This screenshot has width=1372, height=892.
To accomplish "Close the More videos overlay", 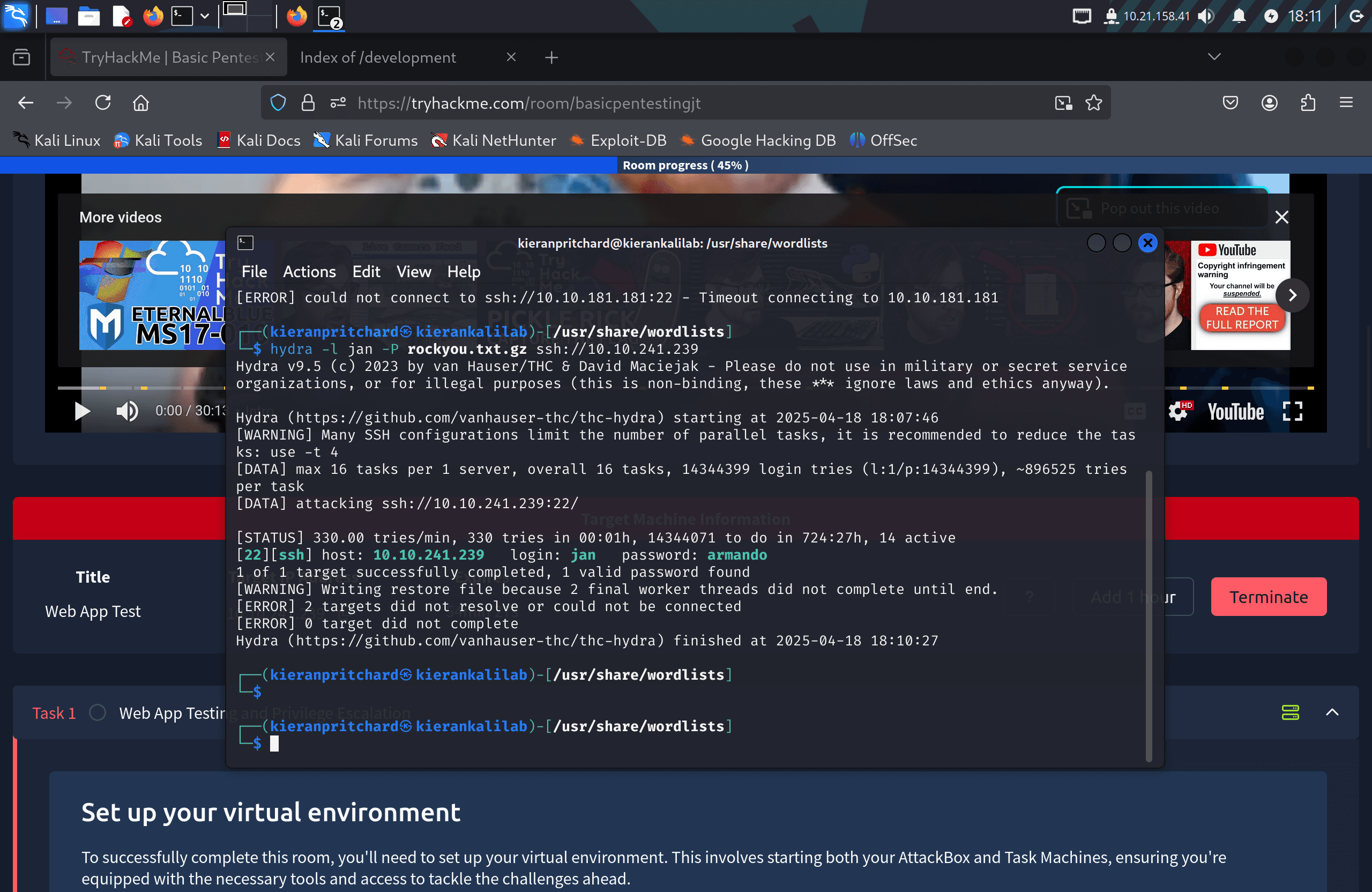I will point(1281,218).
